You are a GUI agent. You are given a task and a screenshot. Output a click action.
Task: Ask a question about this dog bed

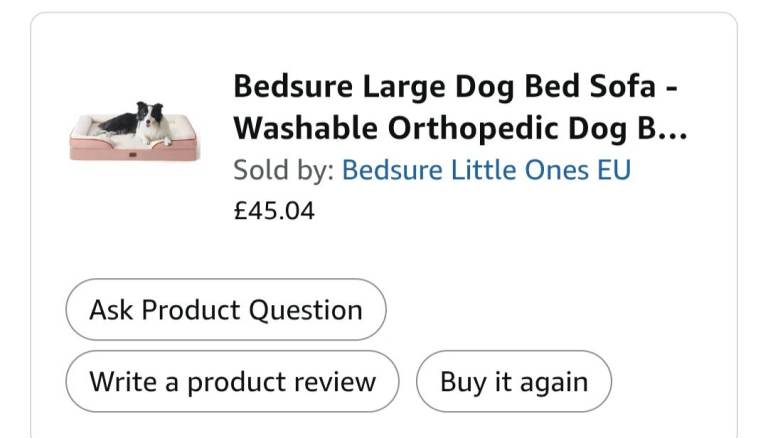pos(226,309)
